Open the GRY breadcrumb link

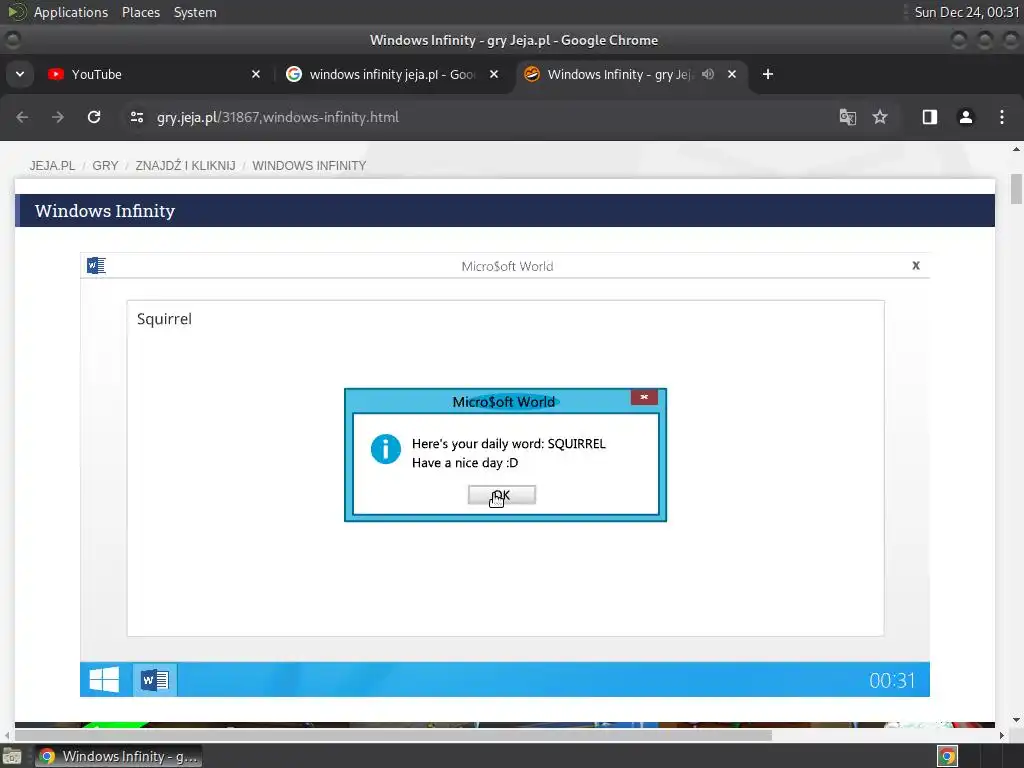click(105, 166)
